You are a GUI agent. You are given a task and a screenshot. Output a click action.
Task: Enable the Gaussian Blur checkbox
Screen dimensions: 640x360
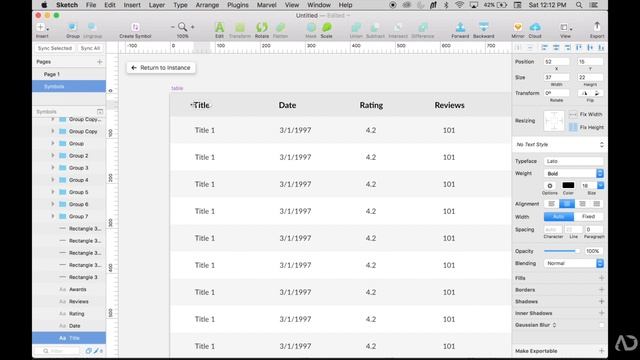click(601, 325)
